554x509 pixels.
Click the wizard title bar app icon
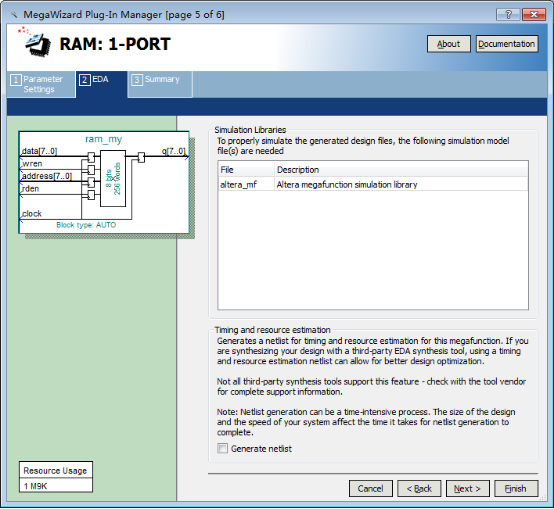coord(14,14)
